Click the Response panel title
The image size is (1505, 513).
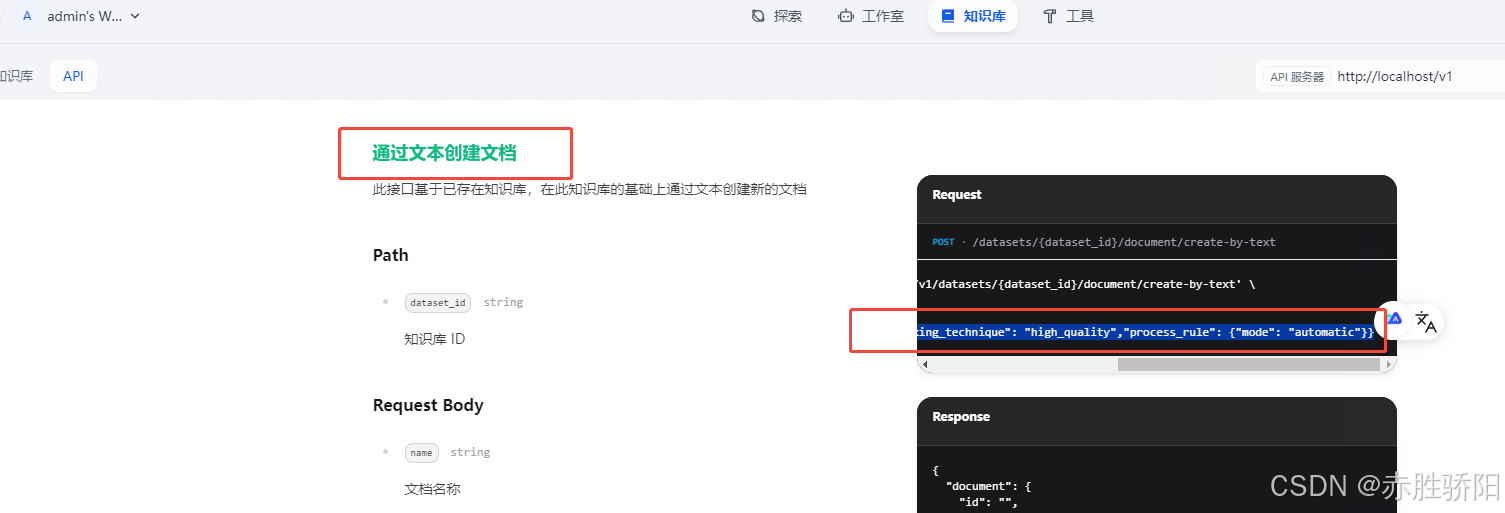click(x=961, y=417)
